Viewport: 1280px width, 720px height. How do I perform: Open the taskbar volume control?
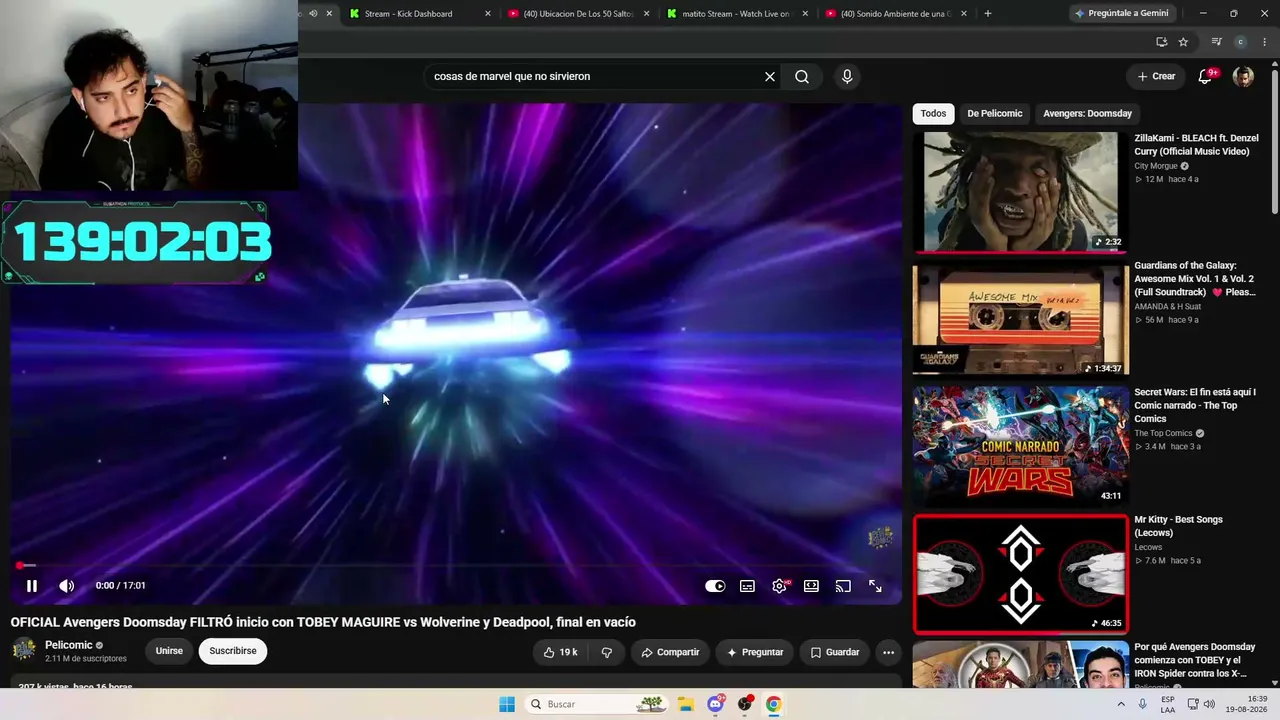tap(1209, 704)
